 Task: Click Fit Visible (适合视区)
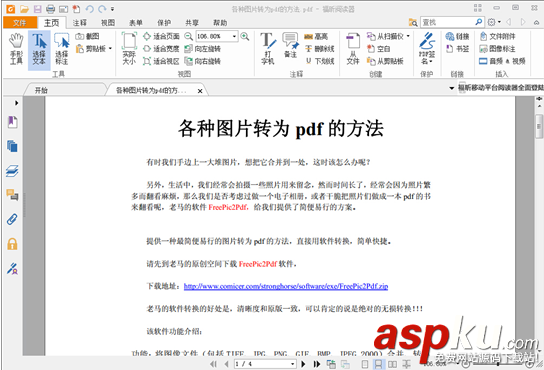[161, 61]
